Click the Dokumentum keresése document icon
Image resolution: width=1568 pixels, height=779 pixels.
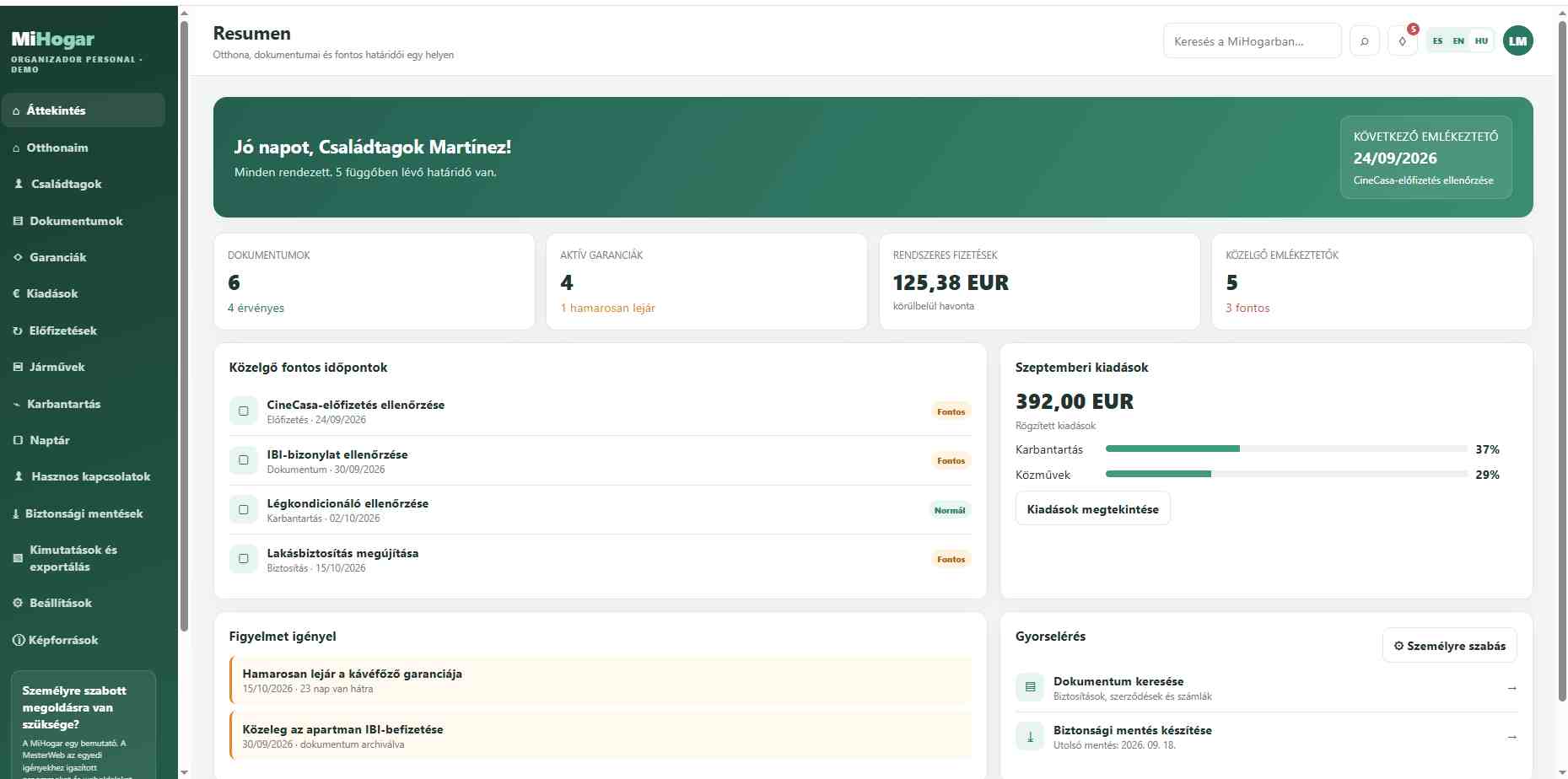[1030, 687]
